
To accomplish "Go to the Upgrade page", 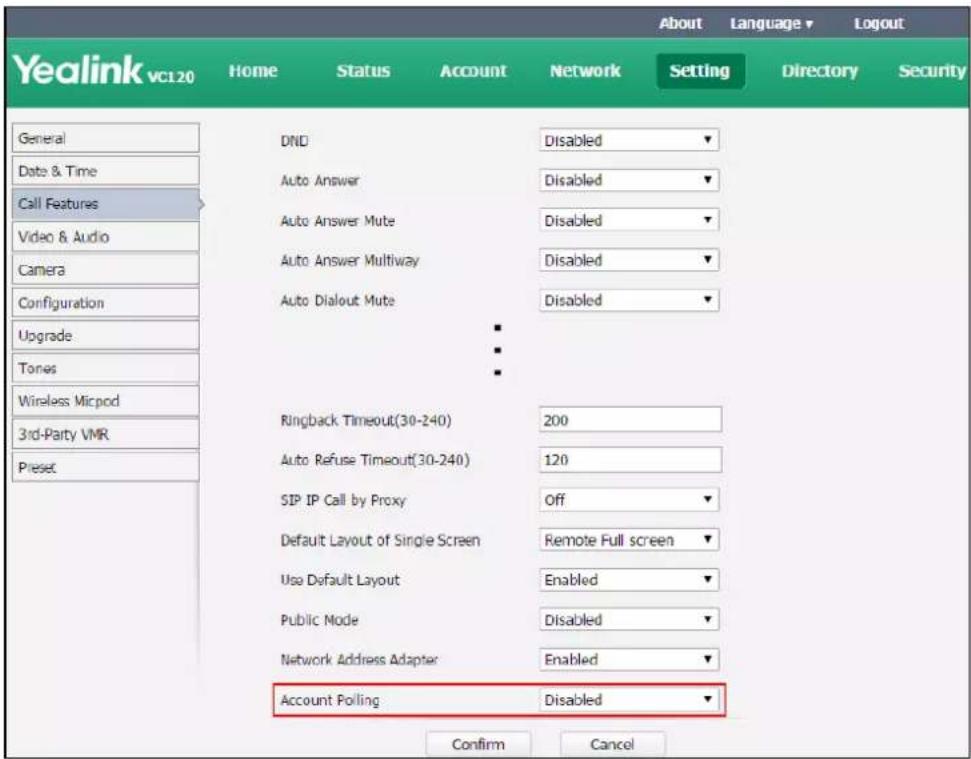I will [x=105, y=336].
